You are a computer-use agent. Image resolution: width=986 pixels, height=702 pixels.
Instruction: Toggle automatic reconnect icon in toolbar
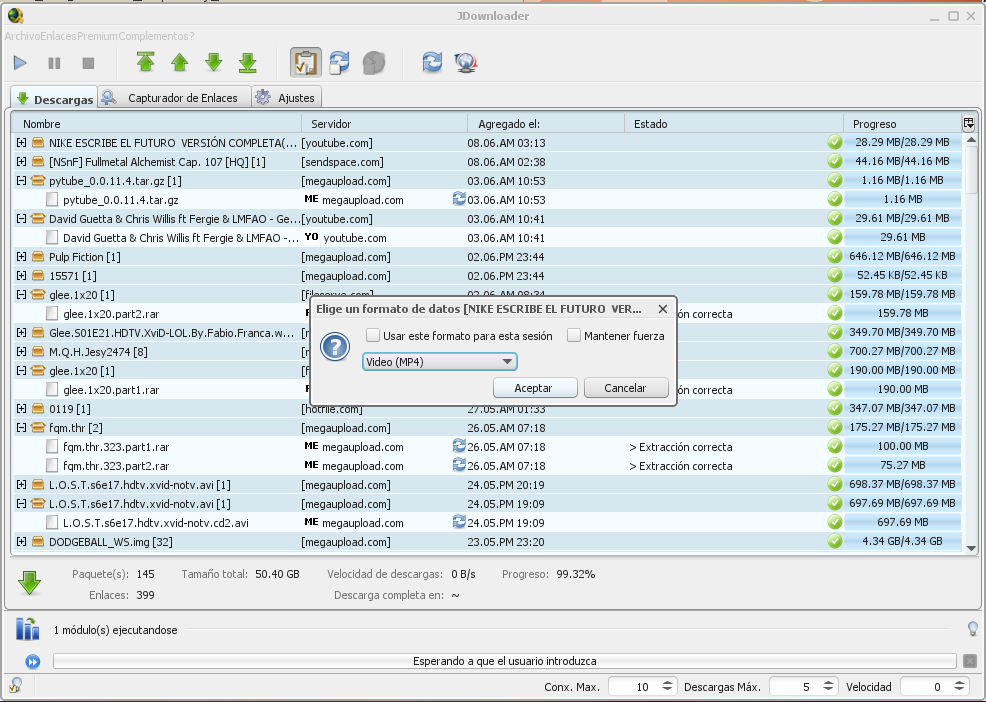coord(340,62)
